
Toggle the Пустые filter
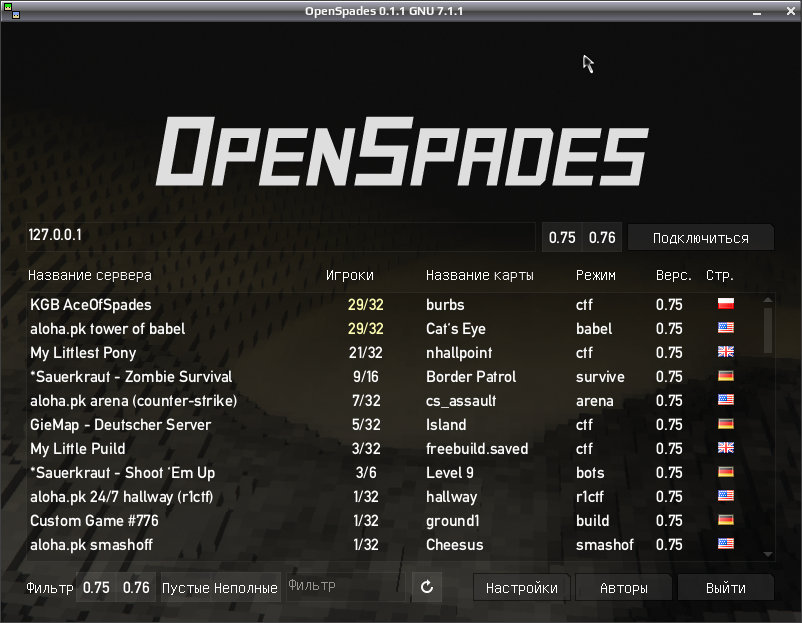pos(186,588)
